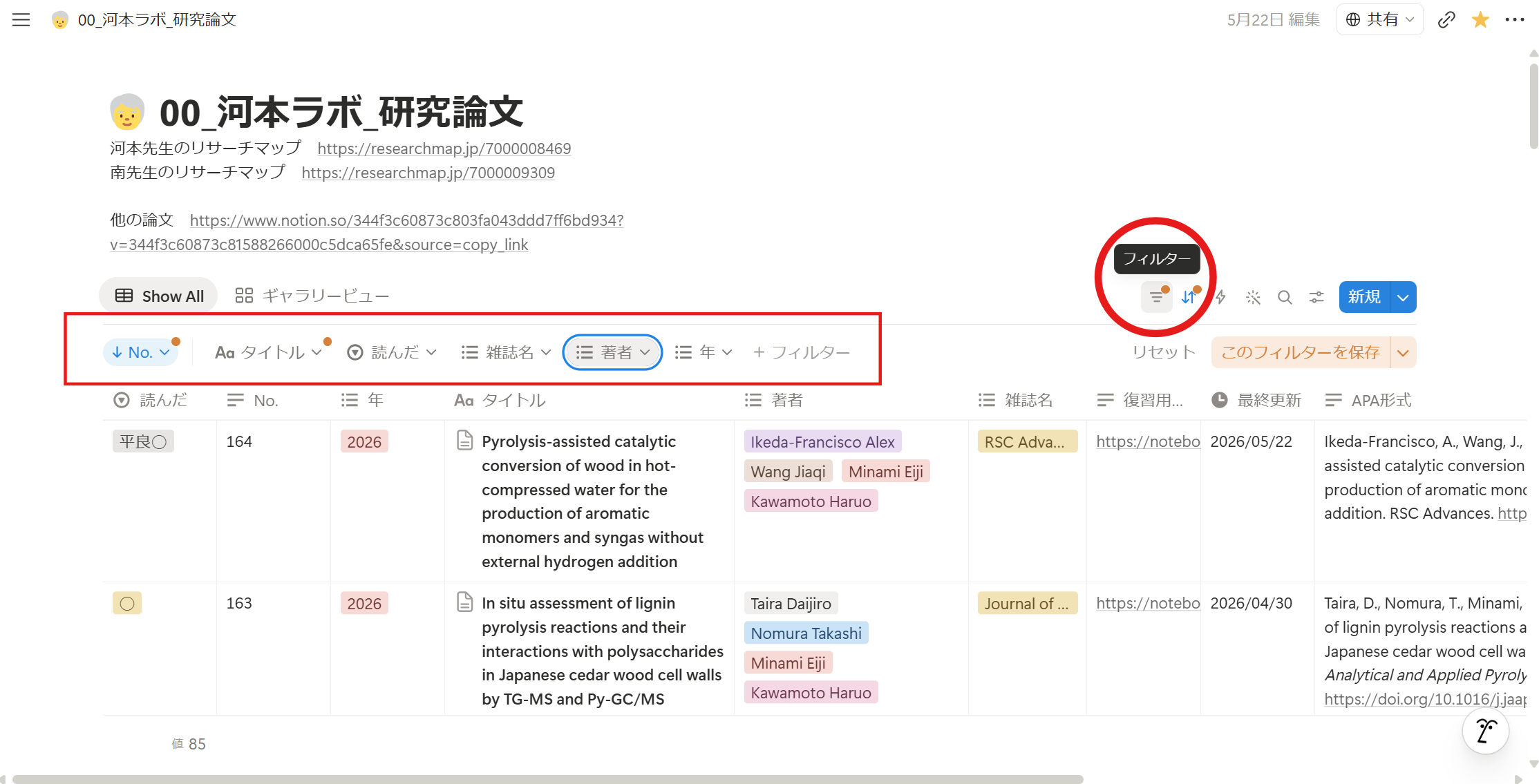Click the 読んだ column header
1539x784 pixels.
click(x=150, y=401)
